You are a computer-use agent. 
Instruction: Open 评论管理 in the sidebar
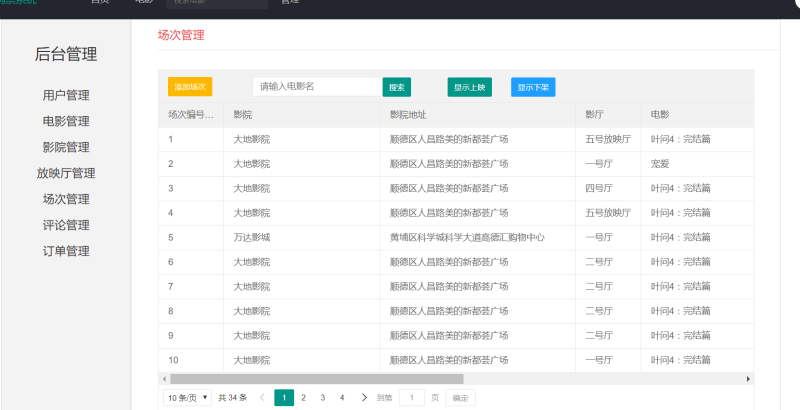click(66, 225)
